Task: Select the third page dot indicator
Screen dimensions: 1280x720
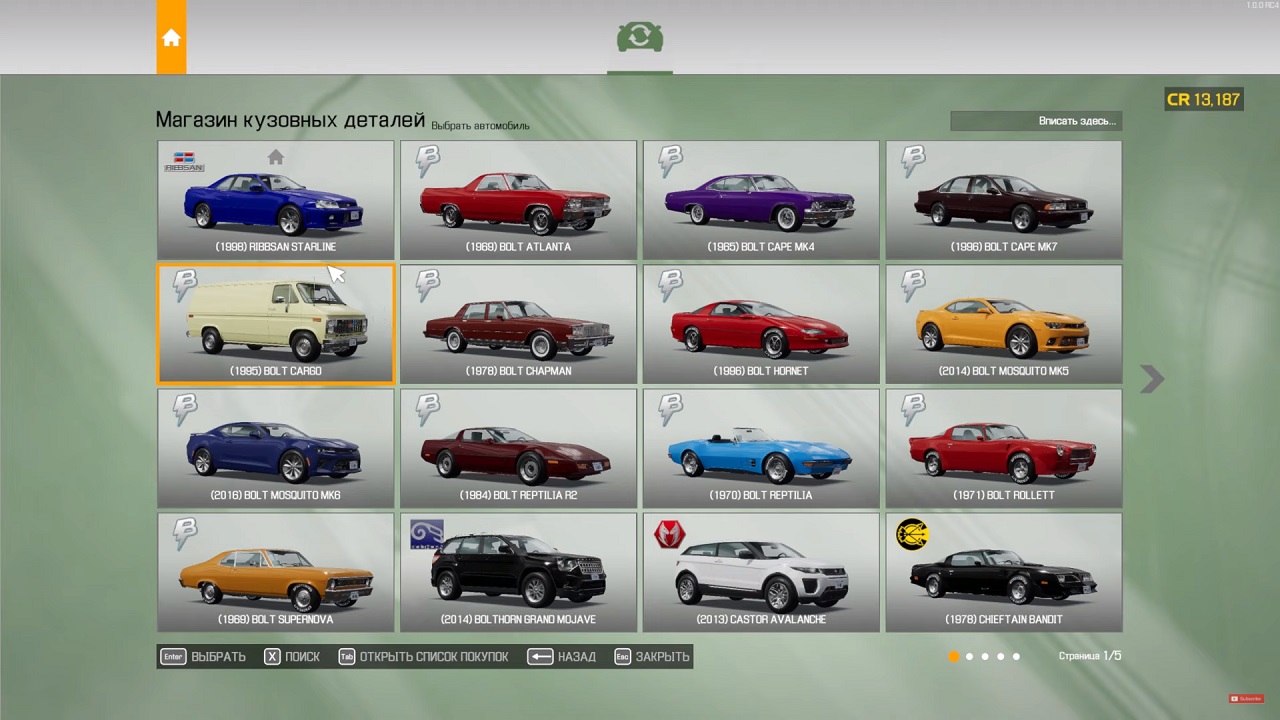Action: 985,657
